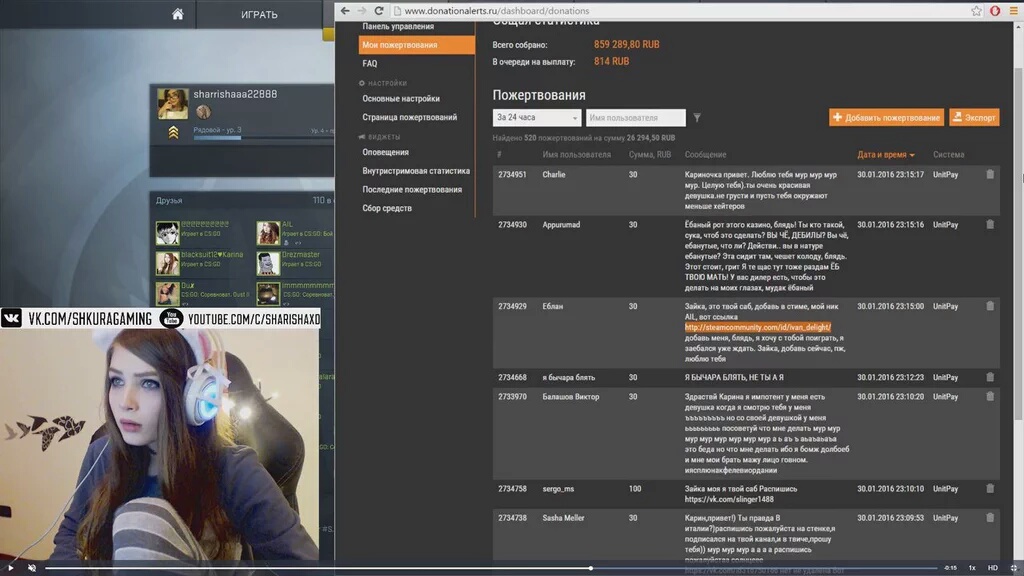Image resolution: width=1024 pixels, height=576 pixels.
Task: Click the page vertical scrollbar
Action: click(1019, 242)
